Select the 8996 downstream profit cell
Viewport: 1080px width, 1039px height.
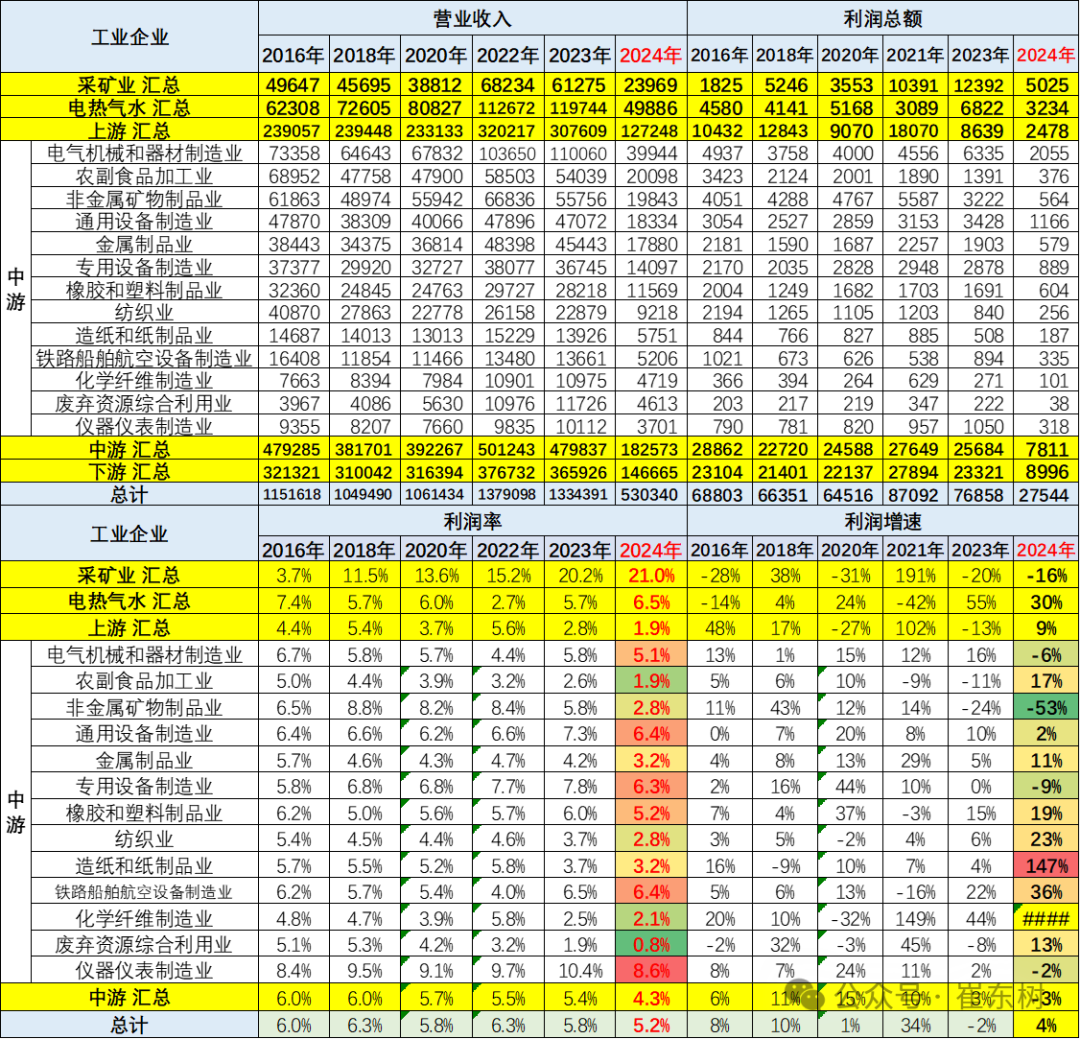click(x=1046, y=471)
